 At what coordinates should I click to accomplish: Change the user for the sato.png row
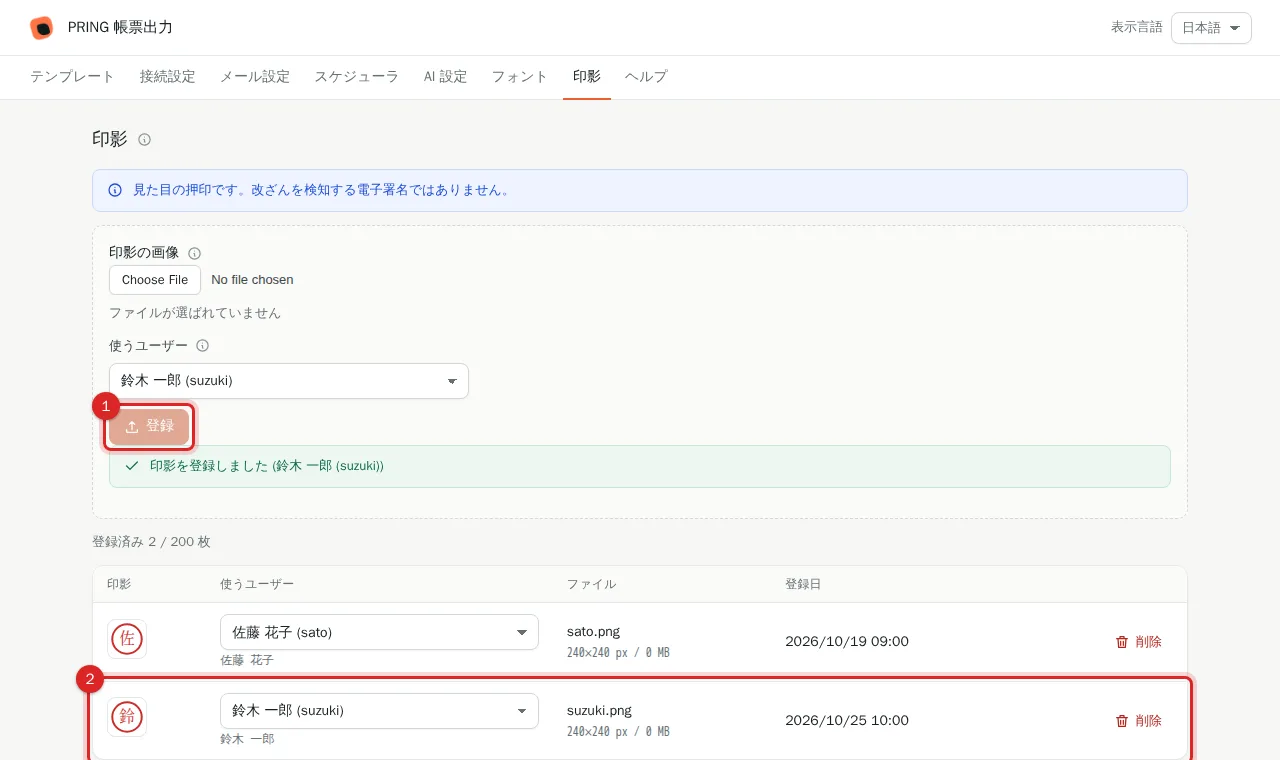[379, 632]
